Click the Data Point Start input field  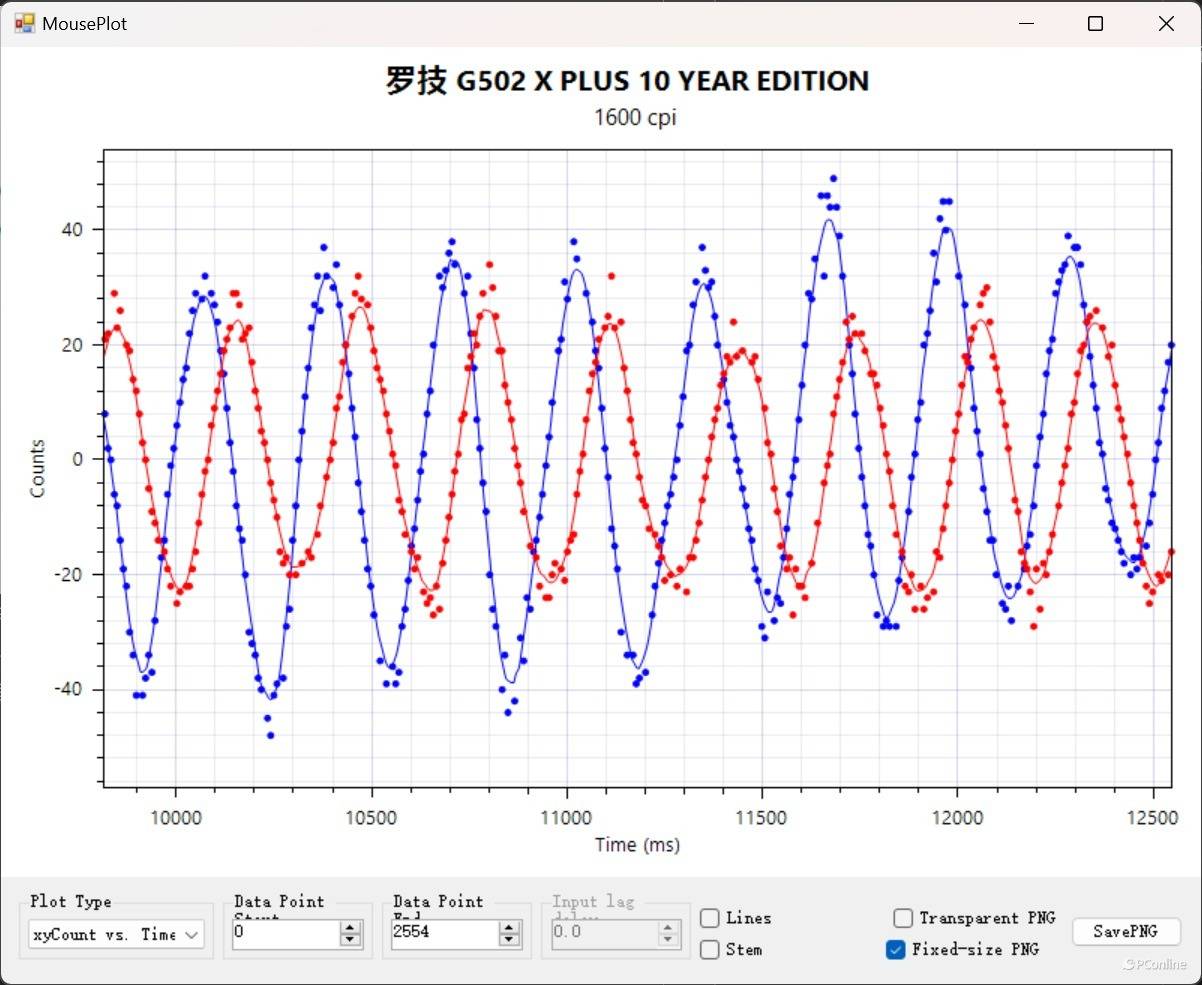(x=285, y=934)
